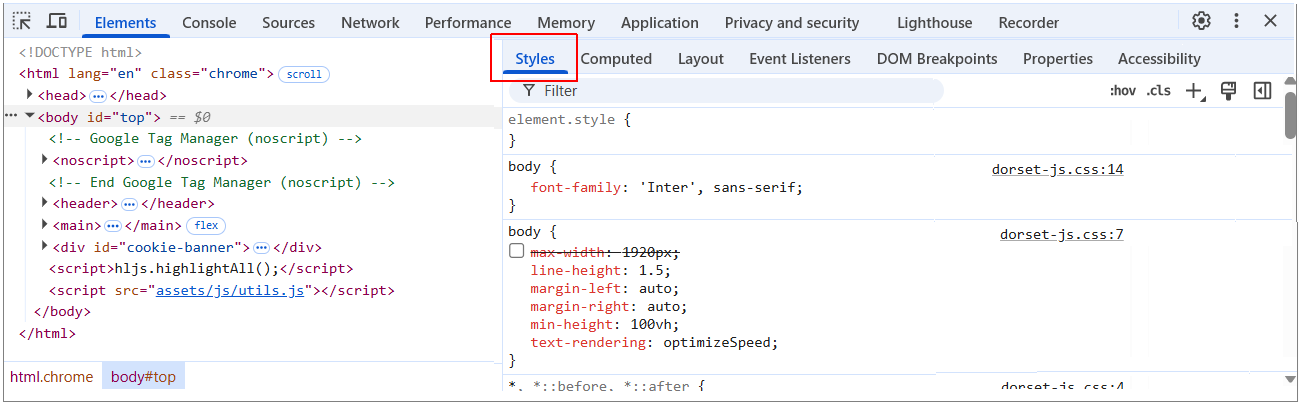This screenshot has width=1302, height=420.
Task: Select the Computed sub-tab
Action: 616,59
